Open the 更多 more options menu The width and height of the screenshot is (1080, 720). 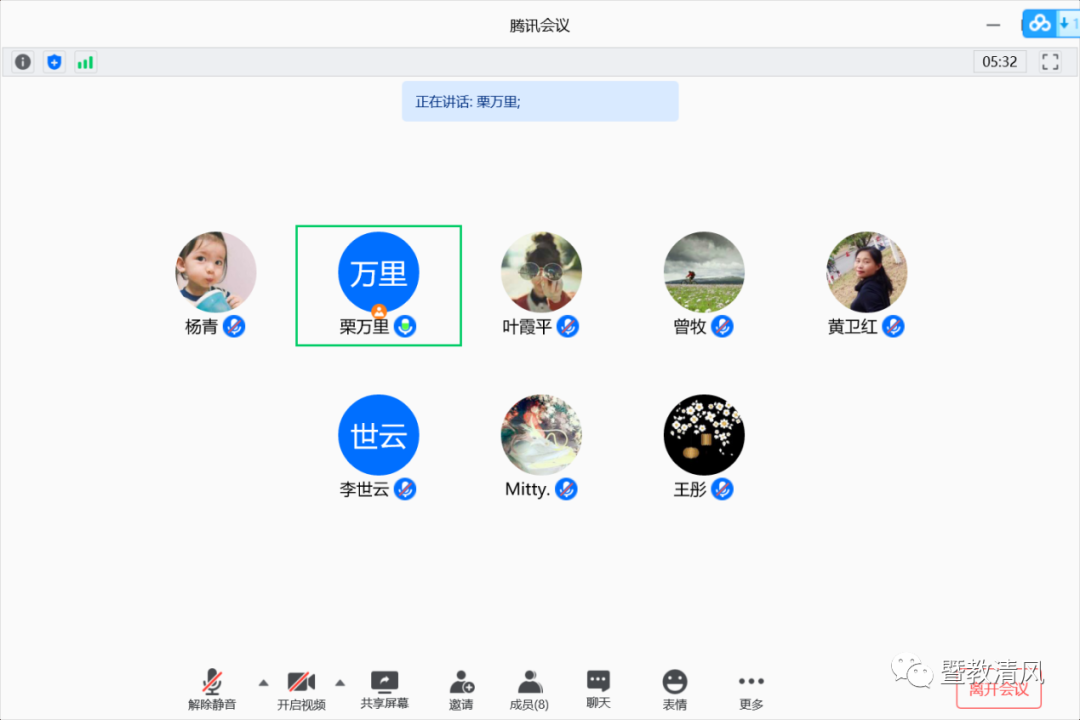click(751, 690)
